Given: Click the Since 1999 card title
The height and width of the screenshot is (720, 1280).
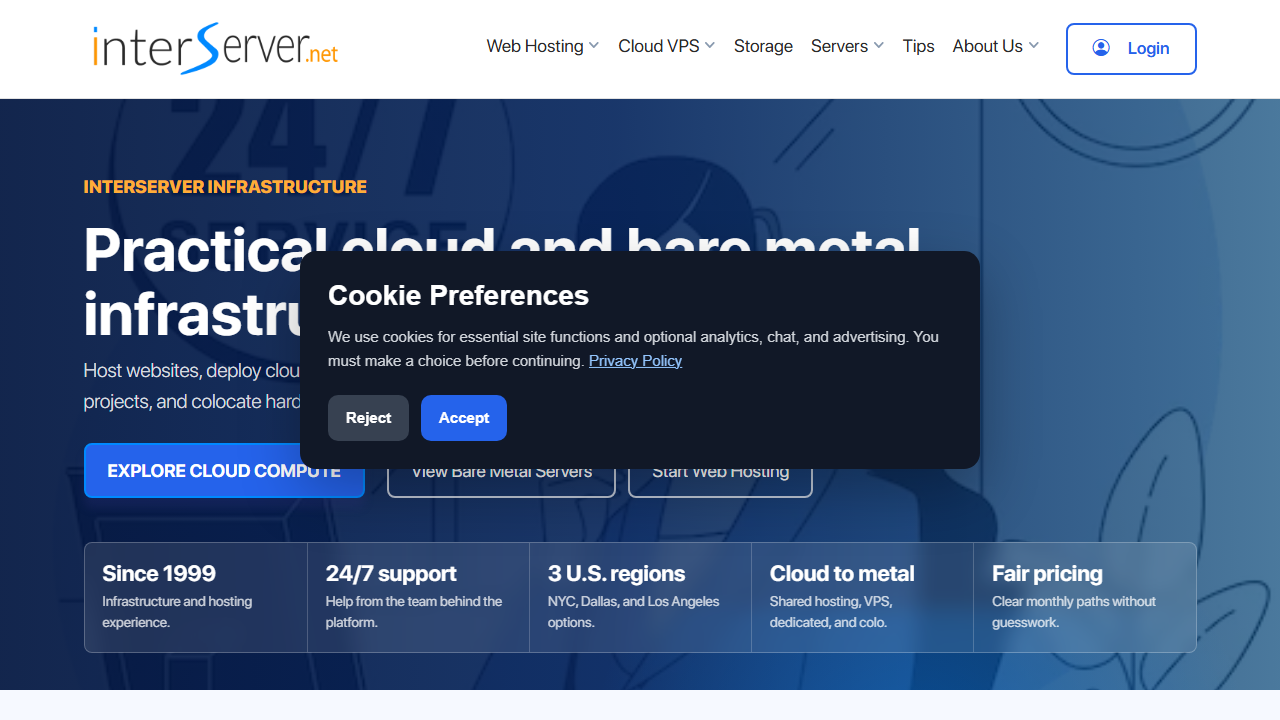Looking at the screenshot, I should [159, 573].
